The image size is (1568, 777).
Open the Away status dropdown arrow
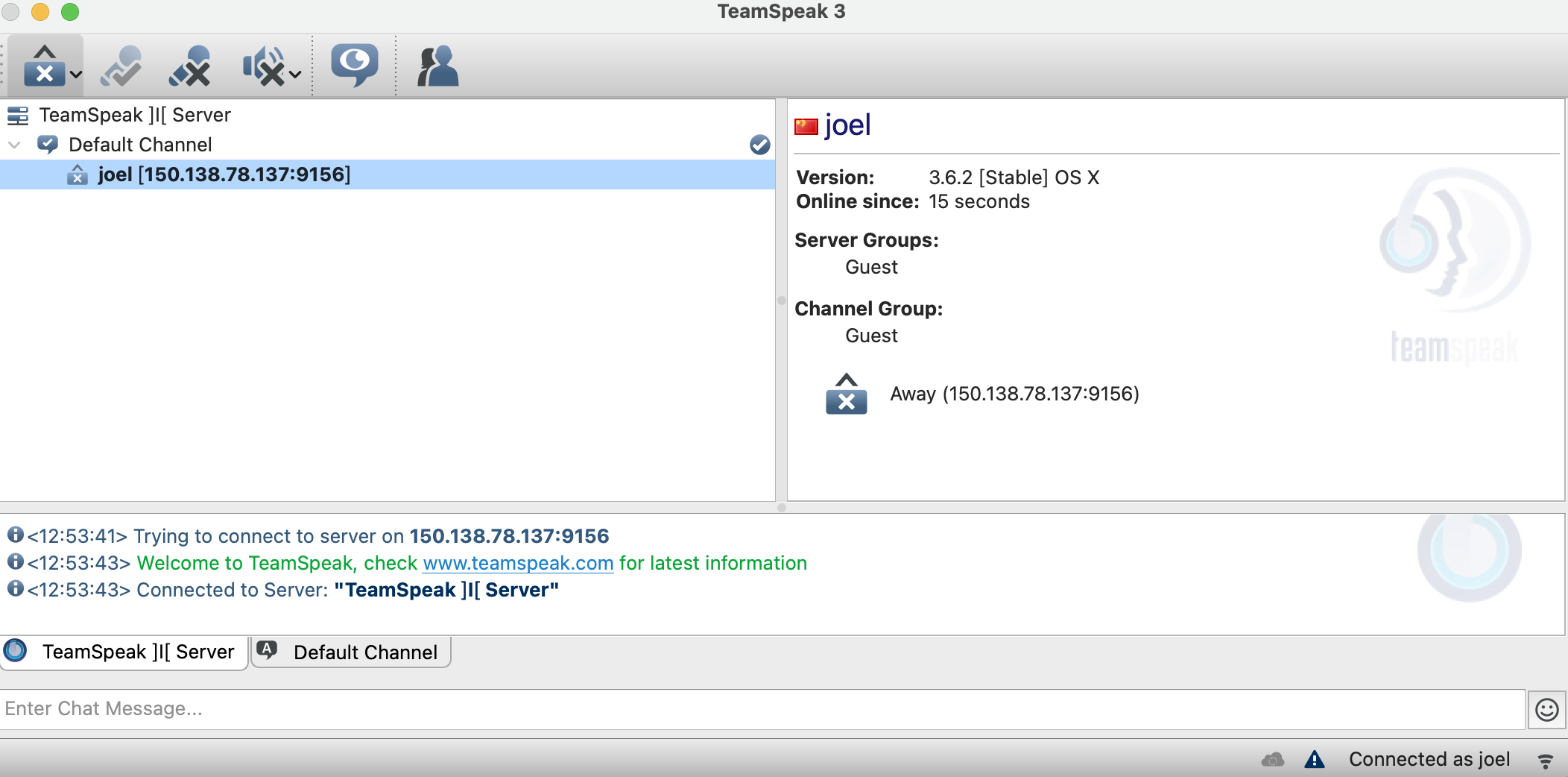click(76, 74)
